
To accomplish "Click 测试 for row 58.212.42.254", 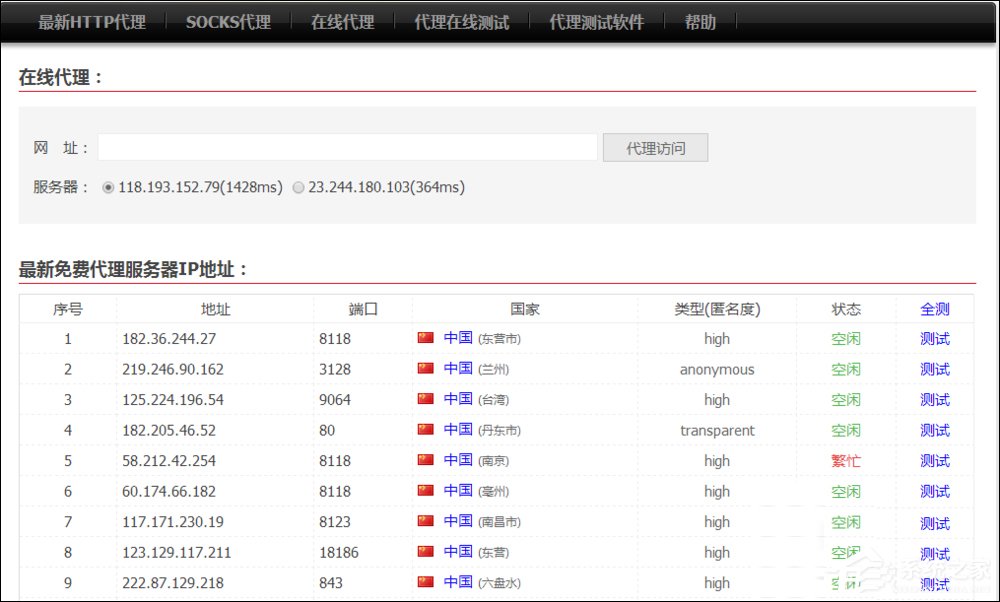I will pyautogui.click(x=935, y=461).
